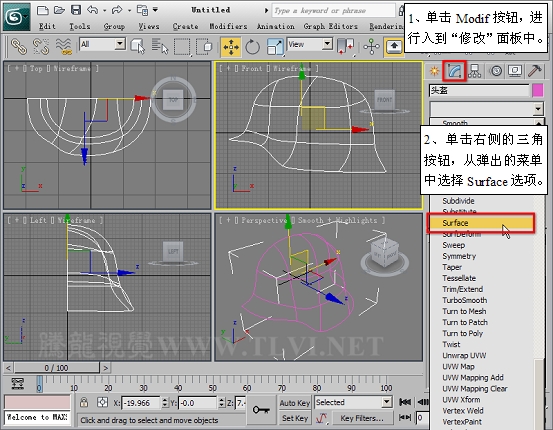This screenshot has width=553, height=430.
Task: Open the Create menu
Action: point(185,26)
